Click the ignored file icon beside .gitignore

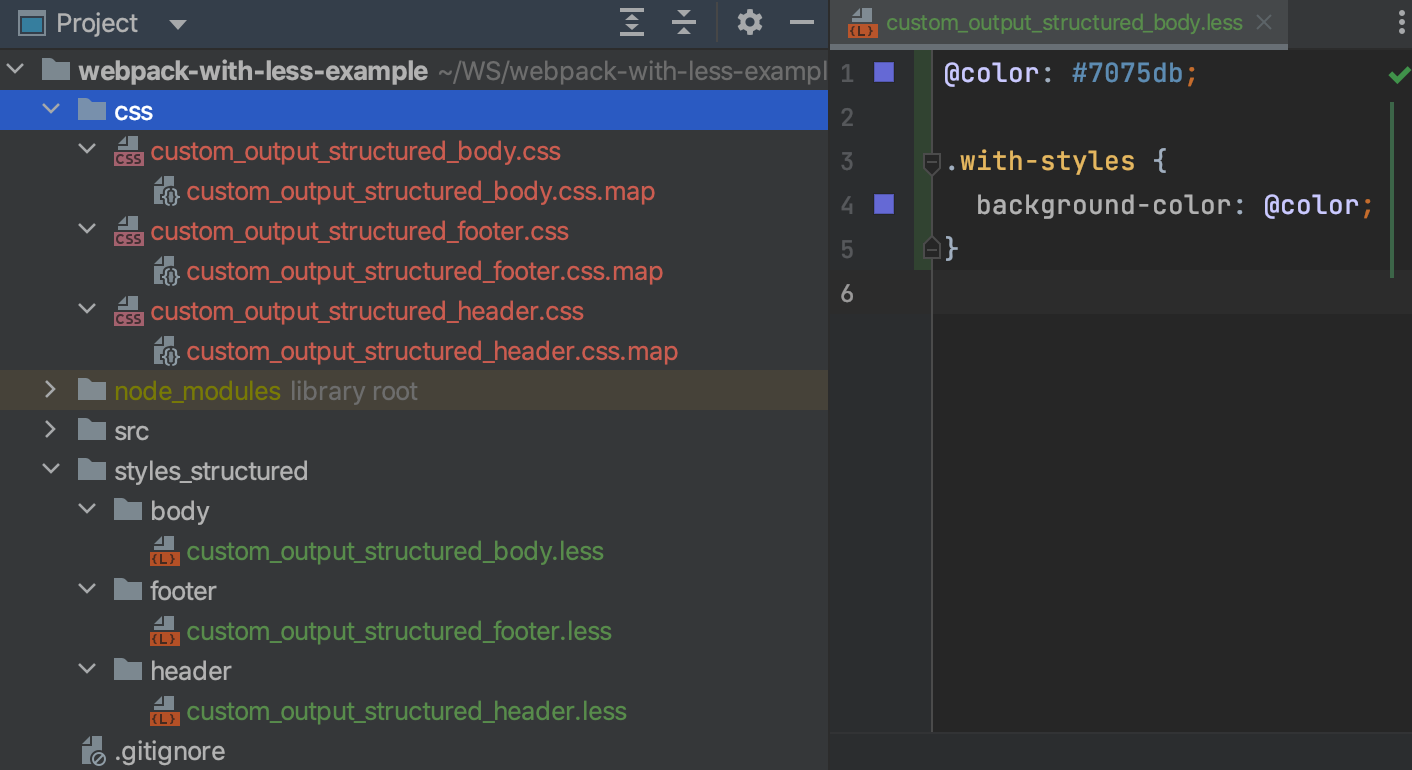pos(93,751)
